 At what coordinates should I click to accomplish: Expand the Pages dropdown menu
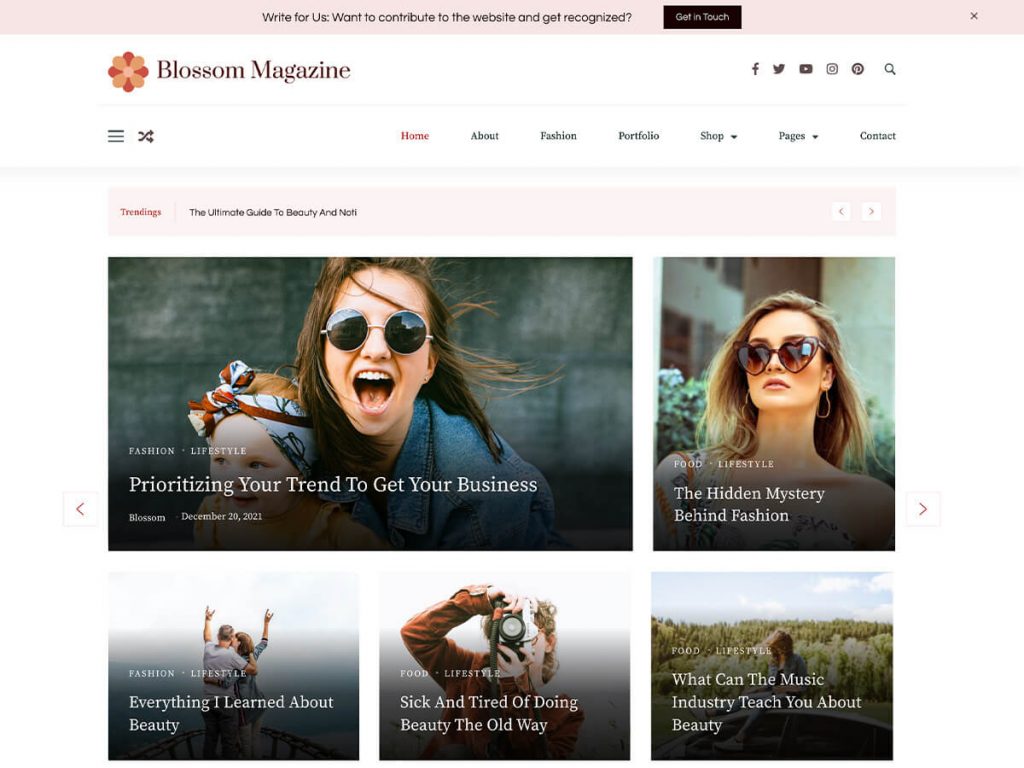pyautogui.click(x=797, y=136)
